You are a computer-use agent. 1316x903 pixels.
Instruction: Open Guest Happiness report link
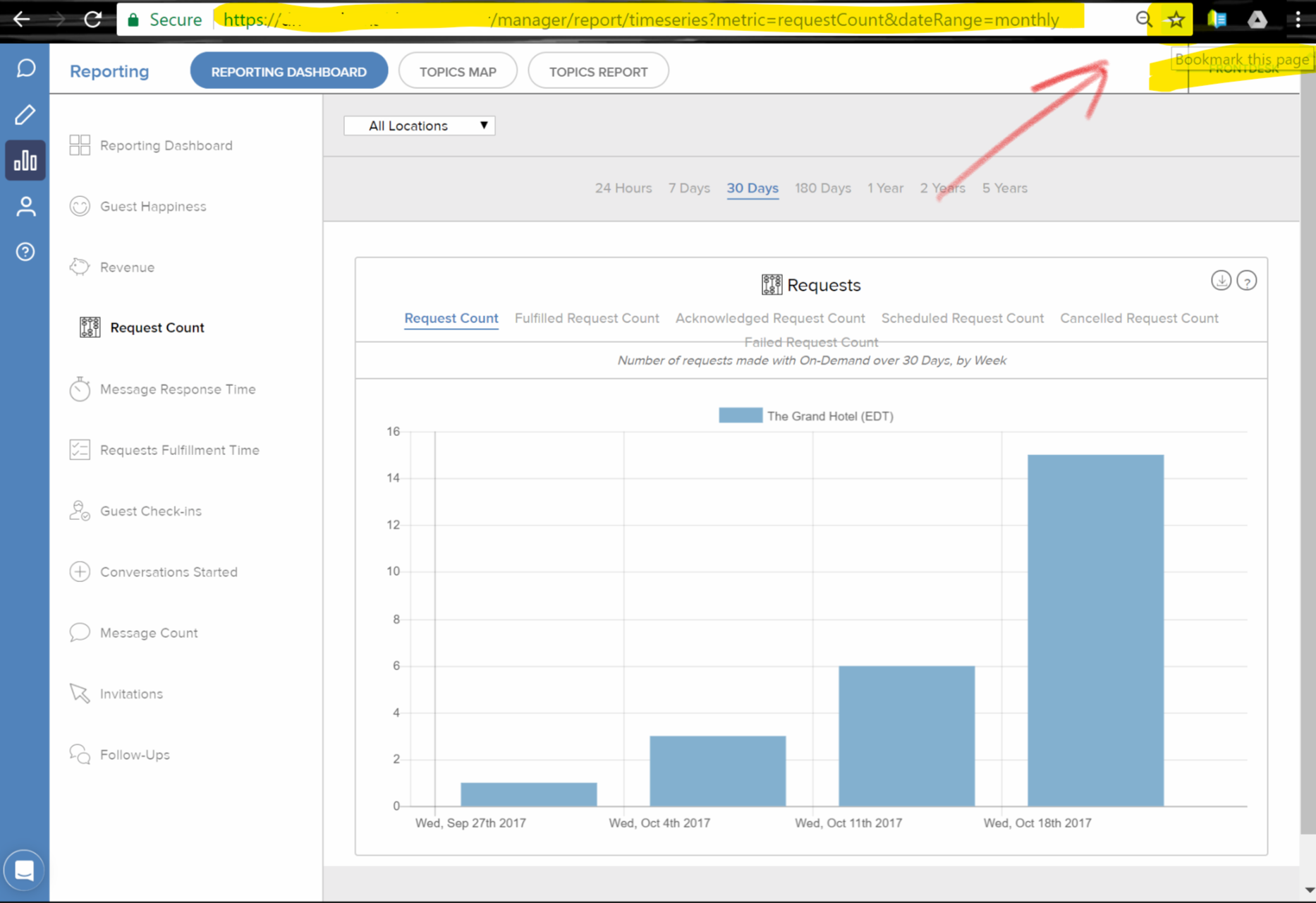tap(153, 206)
